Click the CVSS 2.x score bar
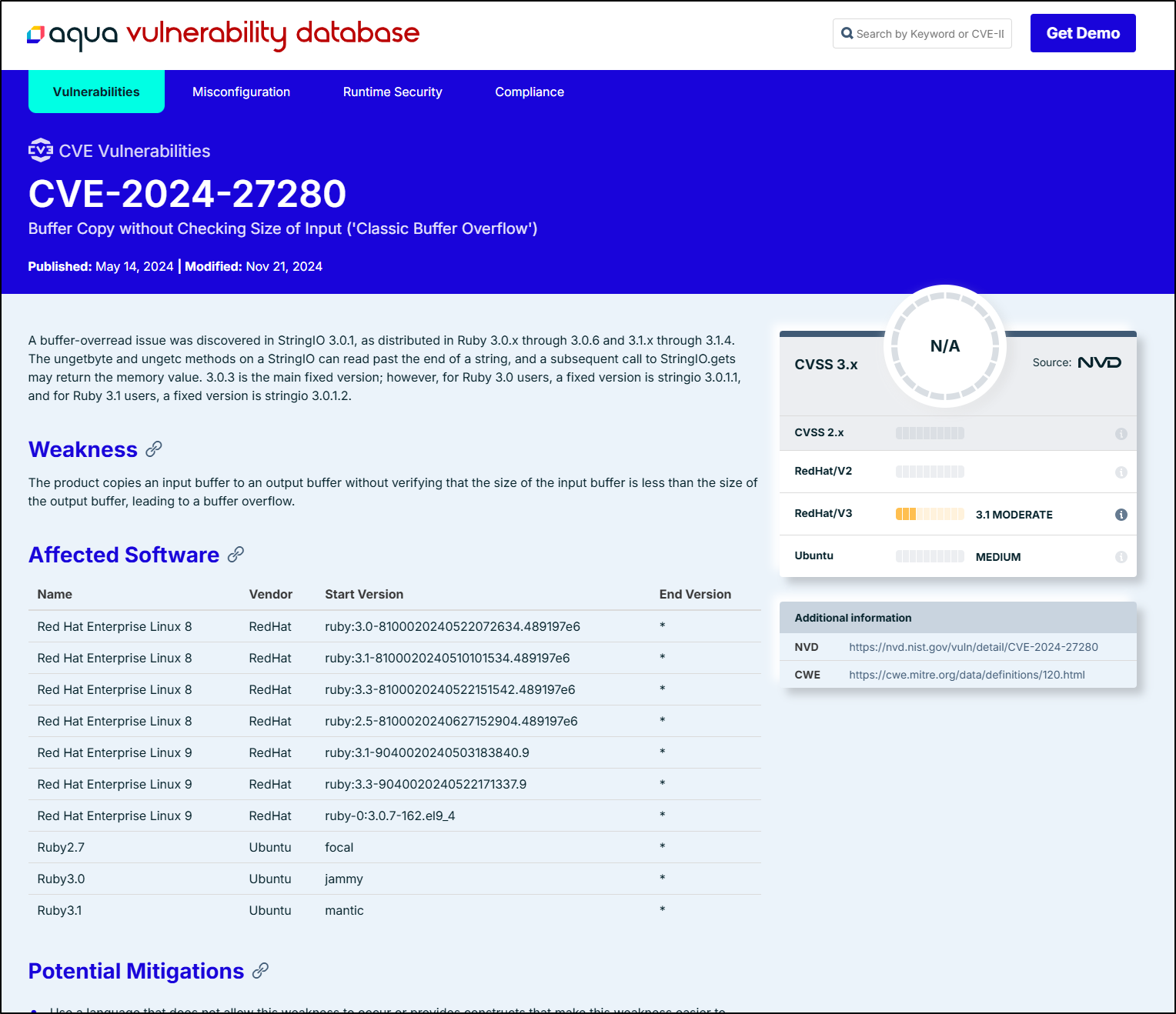The height and width of the screenshot is (1014, 1176). point(930,433)
